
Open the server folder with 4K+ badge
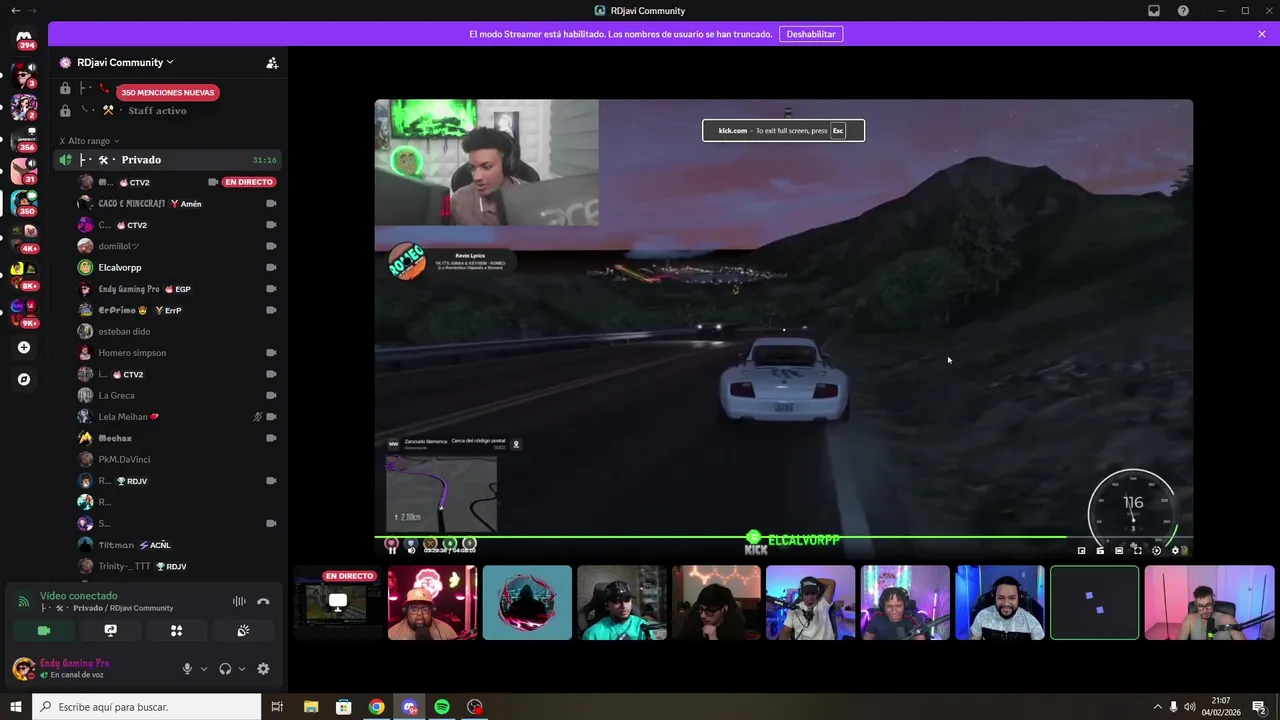24,237
